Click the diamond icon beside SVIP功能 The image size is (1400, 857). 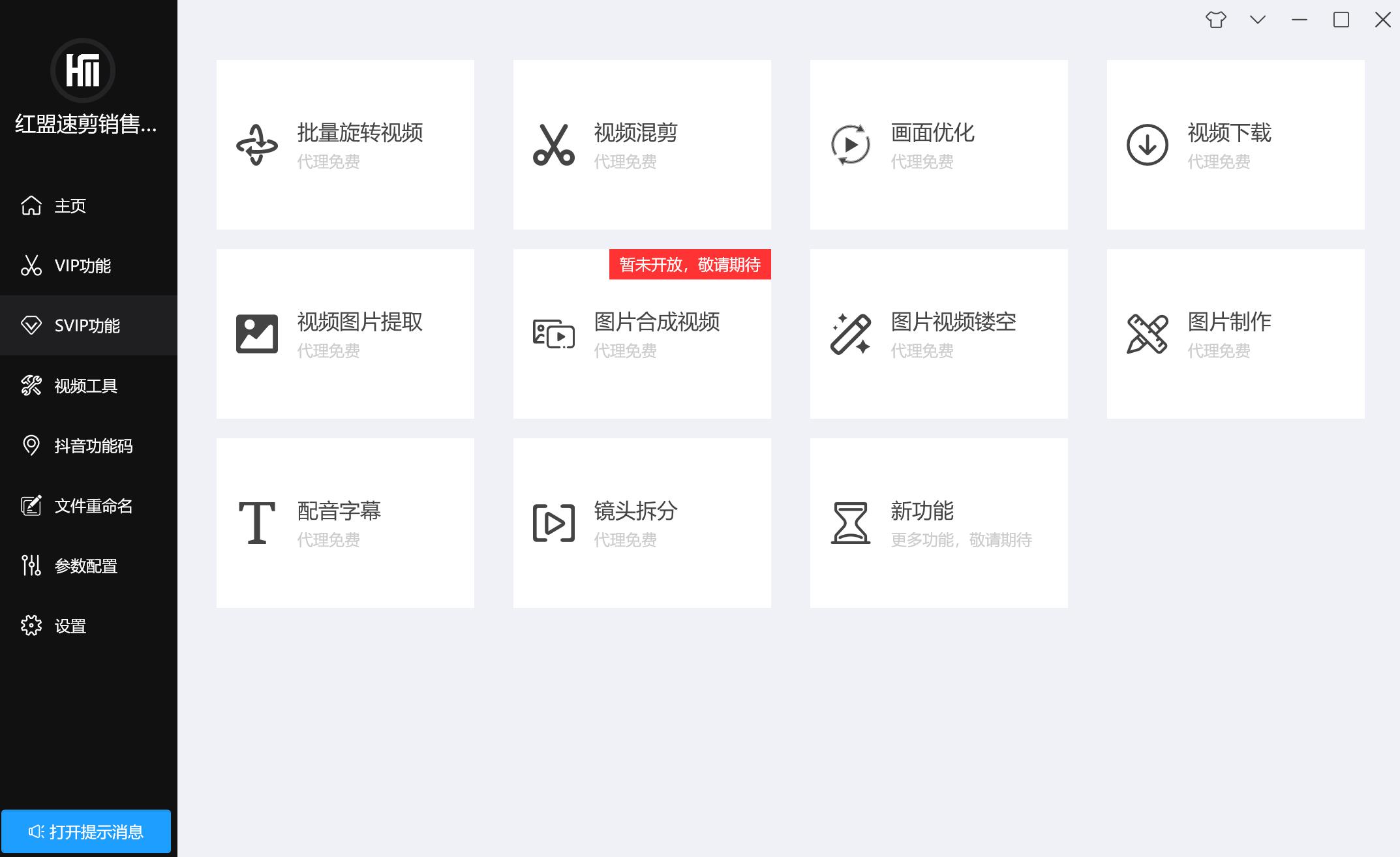[31, 325]
